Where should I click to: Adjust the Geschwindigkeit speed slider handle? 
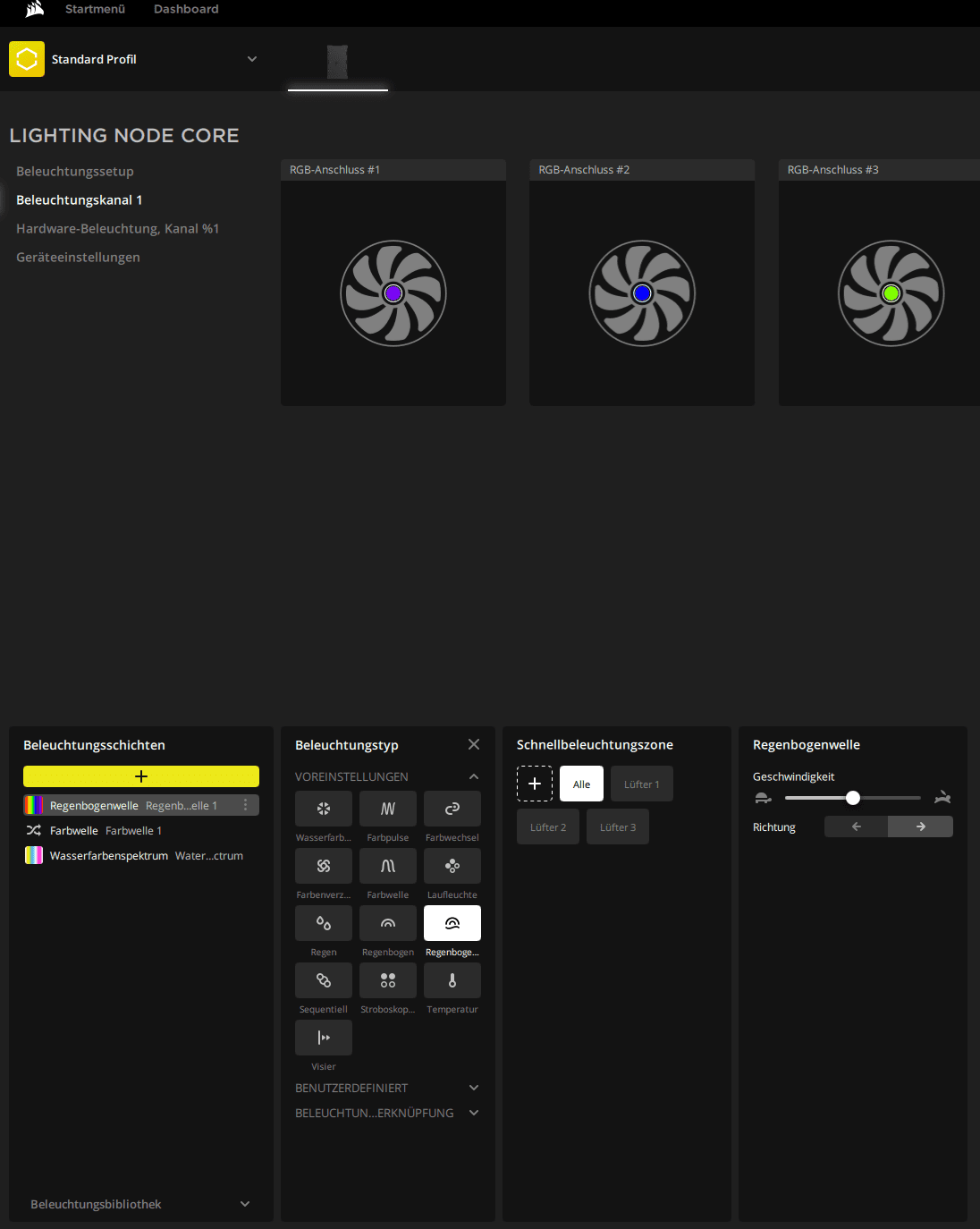(x=853, y=798)
